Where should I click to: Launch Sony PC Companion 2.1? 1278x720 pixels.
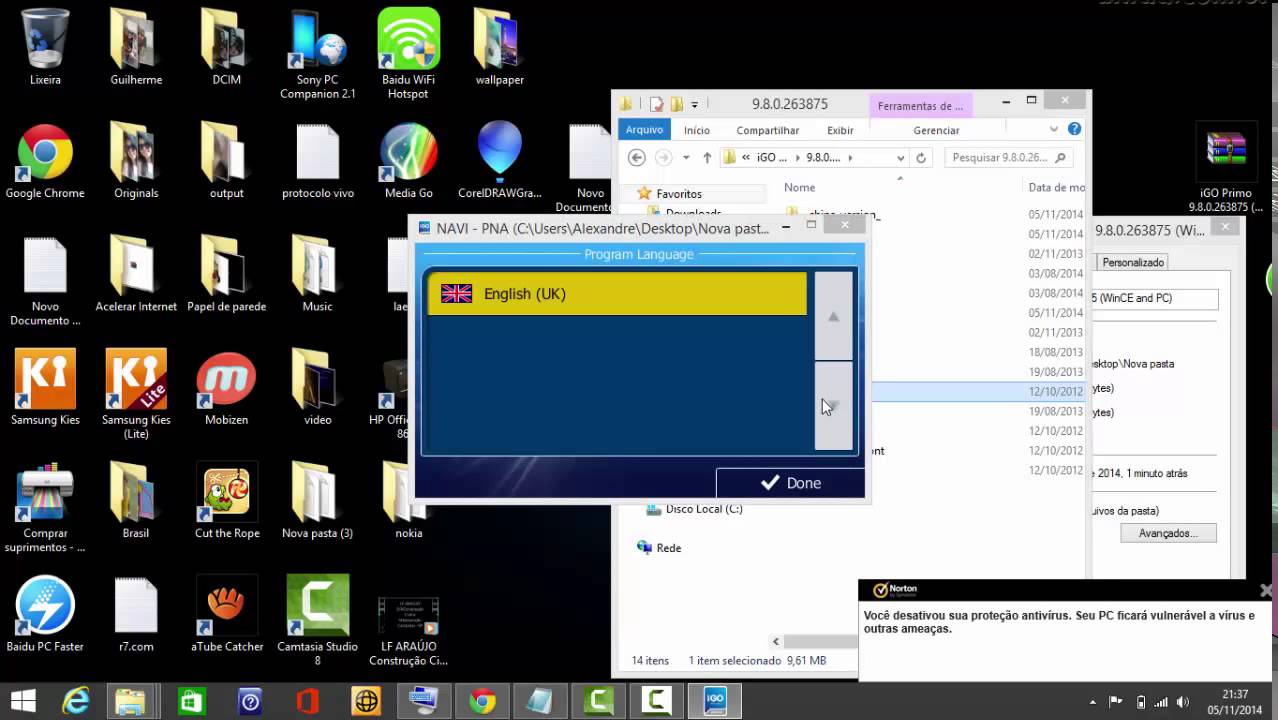click(x=318, y=54)
